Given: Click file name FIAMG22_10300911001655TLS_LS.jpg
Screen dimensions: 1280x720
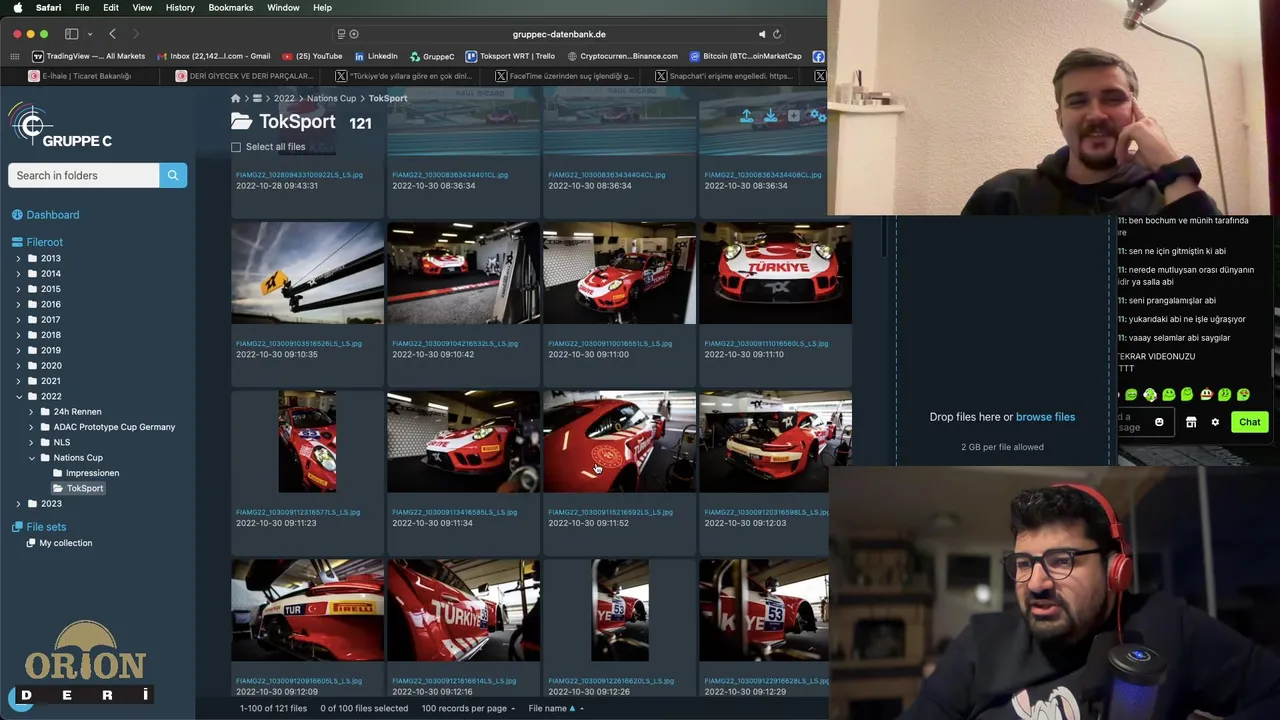Looking at the screenshot, I should pyautogui.click(x=610, y=344).
